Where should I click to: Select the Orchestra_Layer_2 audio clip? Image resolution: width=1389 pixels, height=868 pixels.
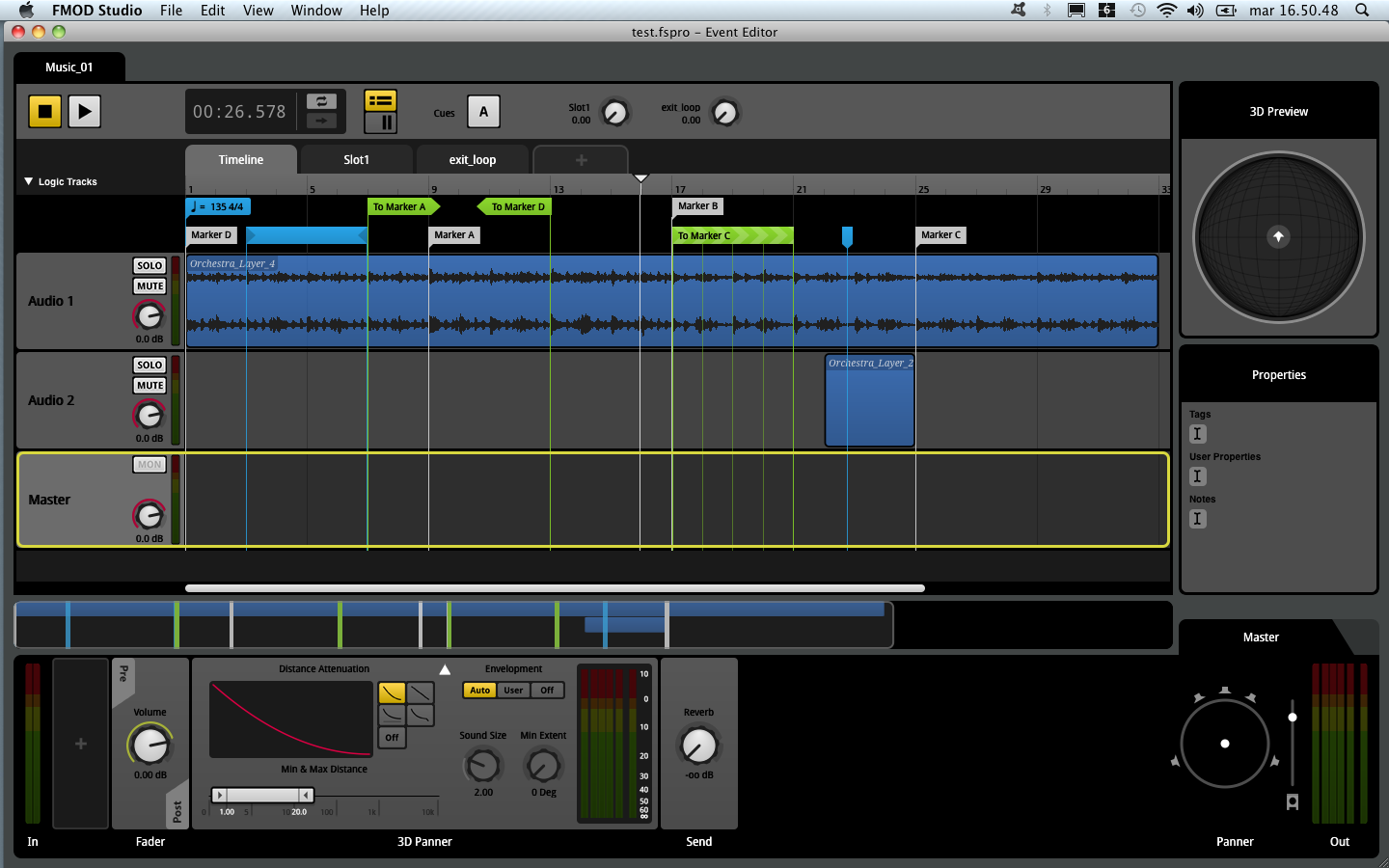pos(869,400)
